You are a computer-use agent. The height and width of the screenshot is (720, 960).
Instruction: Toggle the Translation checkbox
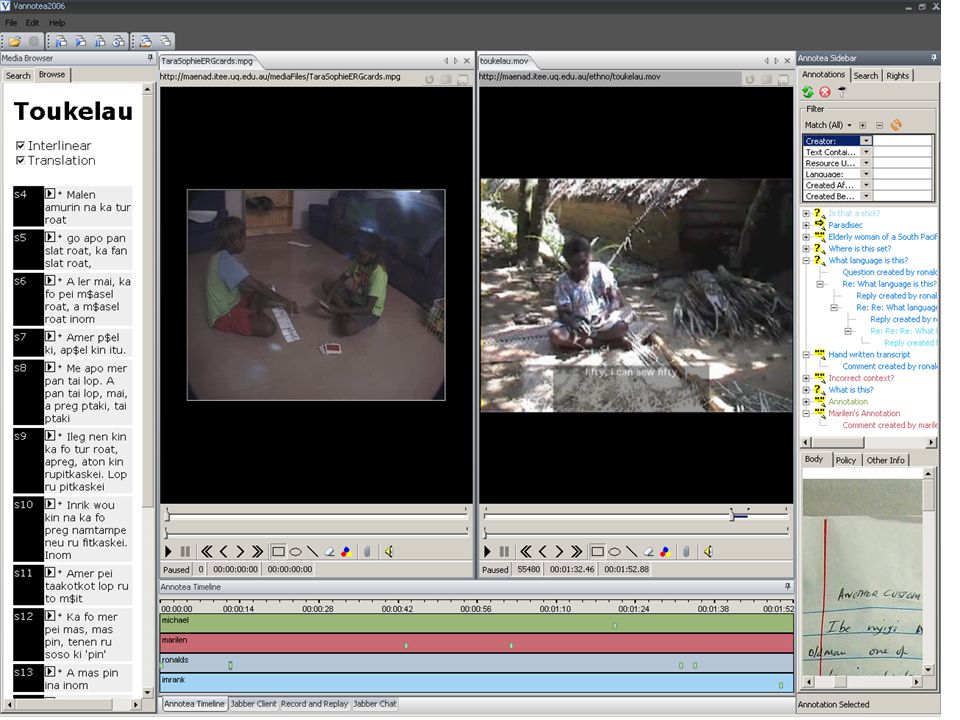(x=20, y=160)
